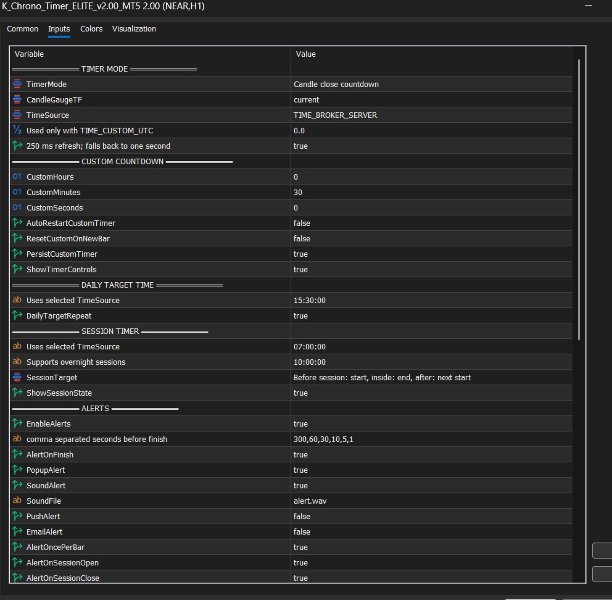The width and height of the screenshot is (612, 600).
Task: Switch to the Visualization tab
Action: tap(134, 29)
